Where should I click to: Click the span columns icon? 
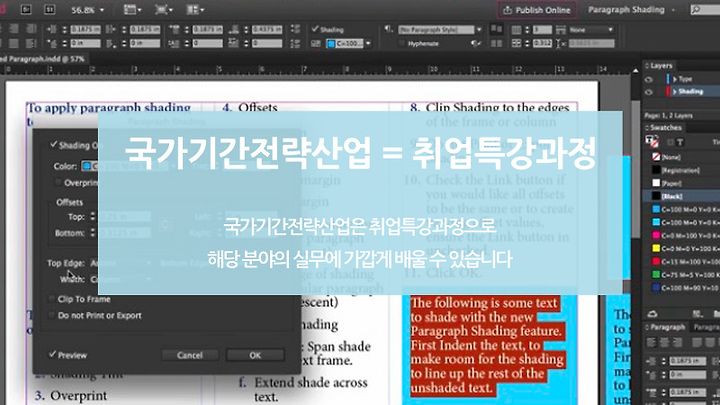click(561, 29)
